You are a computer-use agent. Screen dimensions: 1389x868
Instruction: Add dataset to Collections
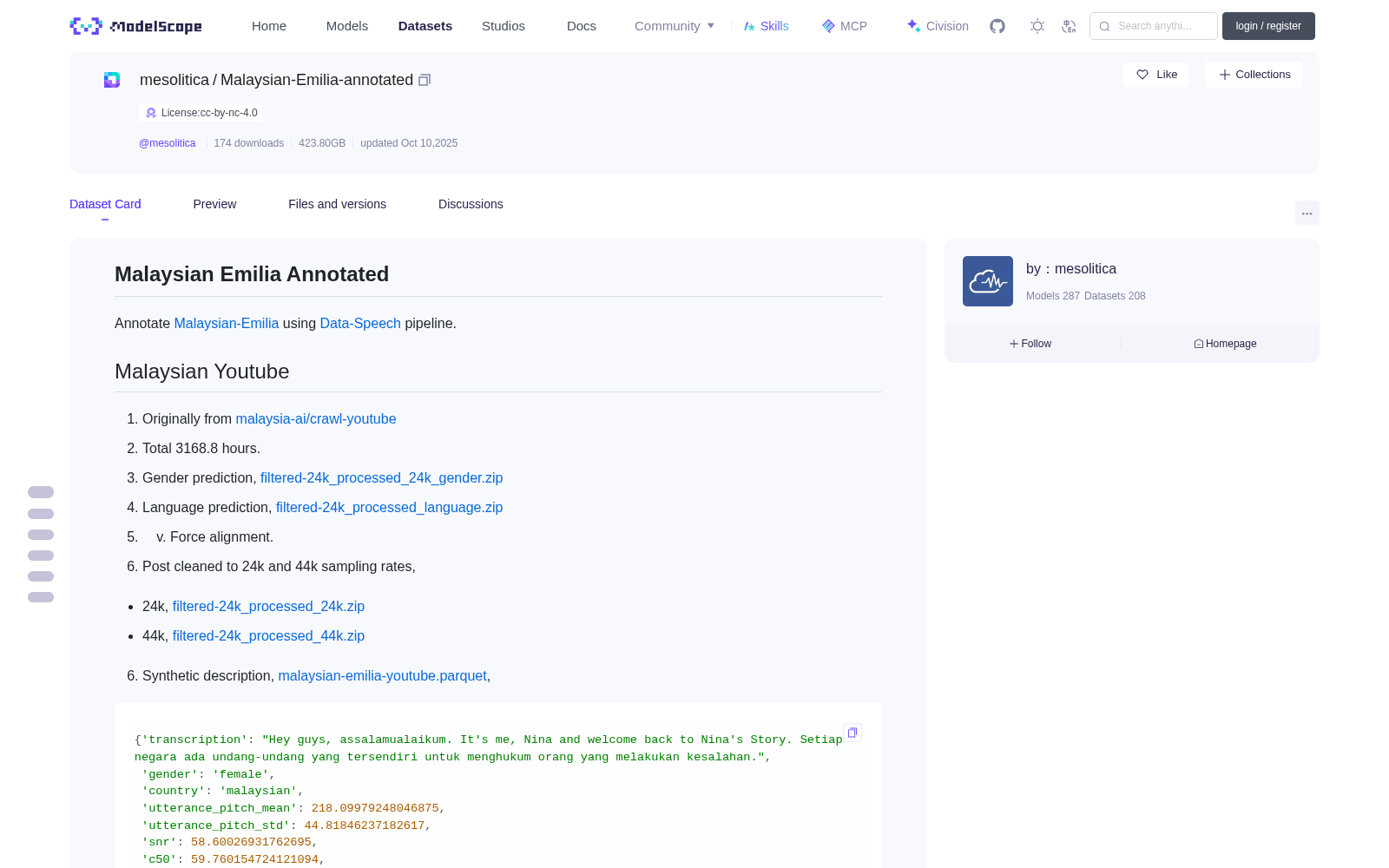point(1253,75)
